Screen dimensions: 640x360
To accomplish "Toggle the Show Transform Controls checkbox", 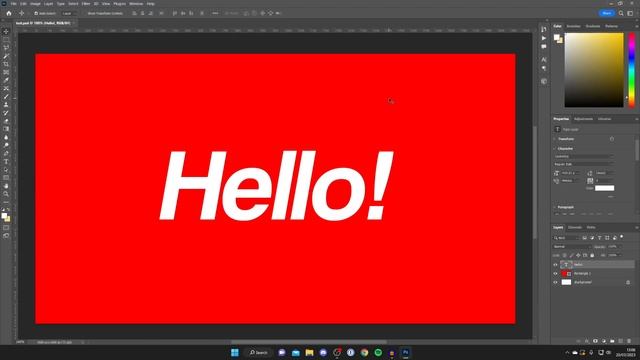I will point(85,13).
